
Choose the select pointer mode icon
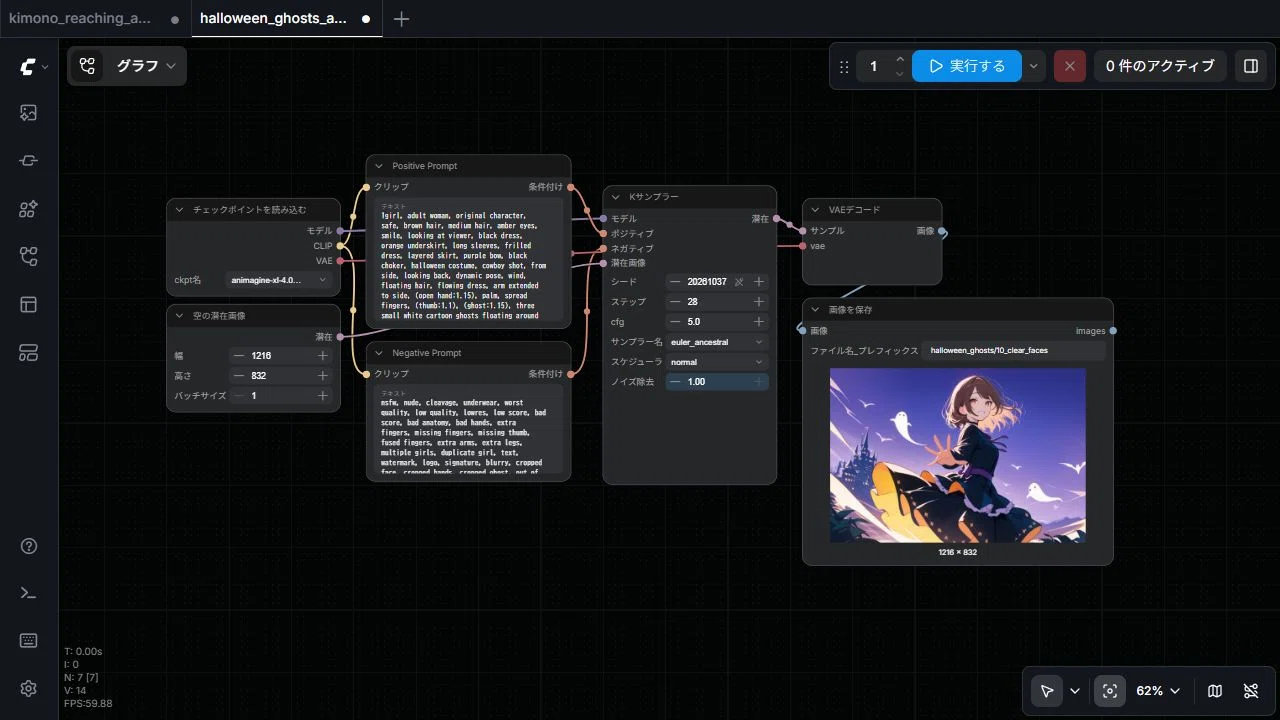(1047, 691)
